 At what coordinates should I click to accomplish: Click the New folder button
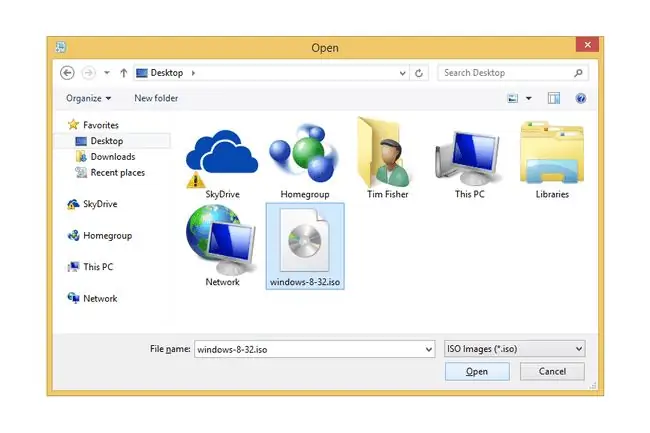(x=156, y=98)
